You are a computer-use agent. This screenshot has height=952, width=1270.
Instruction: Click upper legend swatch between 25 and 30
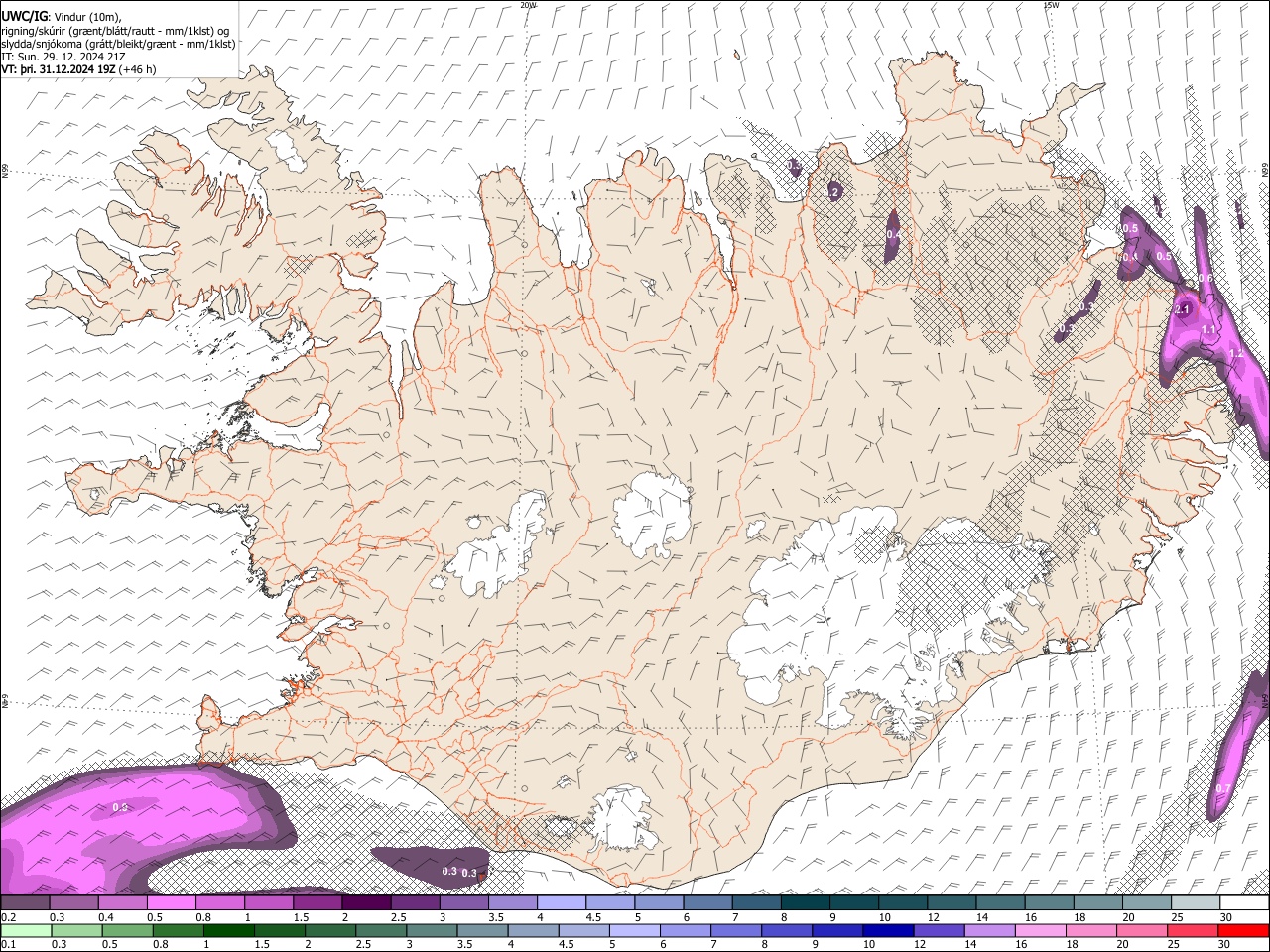(x=1196, y=903)
